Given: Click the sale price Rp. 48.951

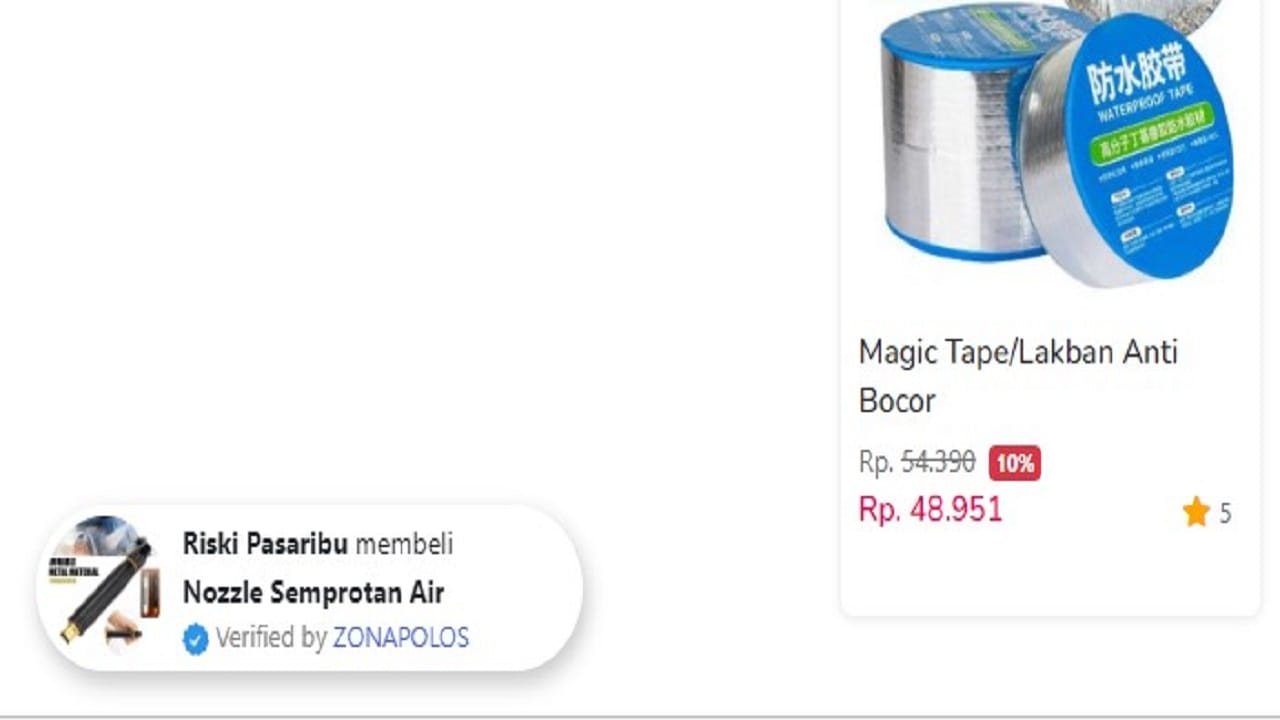Looking at the screenshot, I should (x=930, y=510).
